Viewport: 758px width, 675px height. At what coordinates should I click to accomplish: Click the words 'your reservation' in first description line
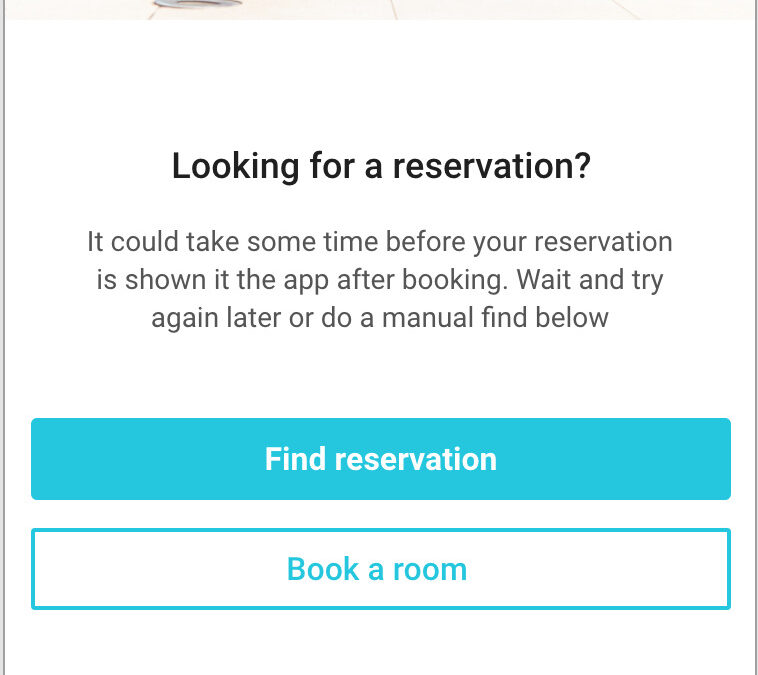pyautogui.click(x=573, y=242)
